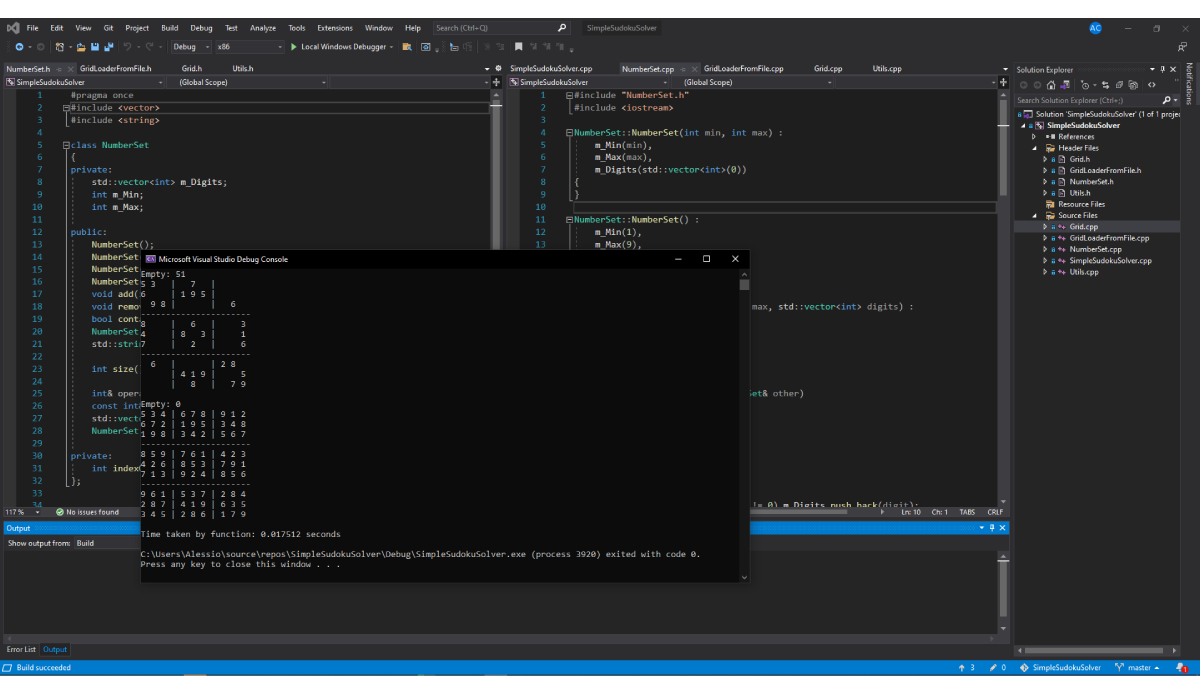
Task: Expand the References node
Action: [1035, 137]
